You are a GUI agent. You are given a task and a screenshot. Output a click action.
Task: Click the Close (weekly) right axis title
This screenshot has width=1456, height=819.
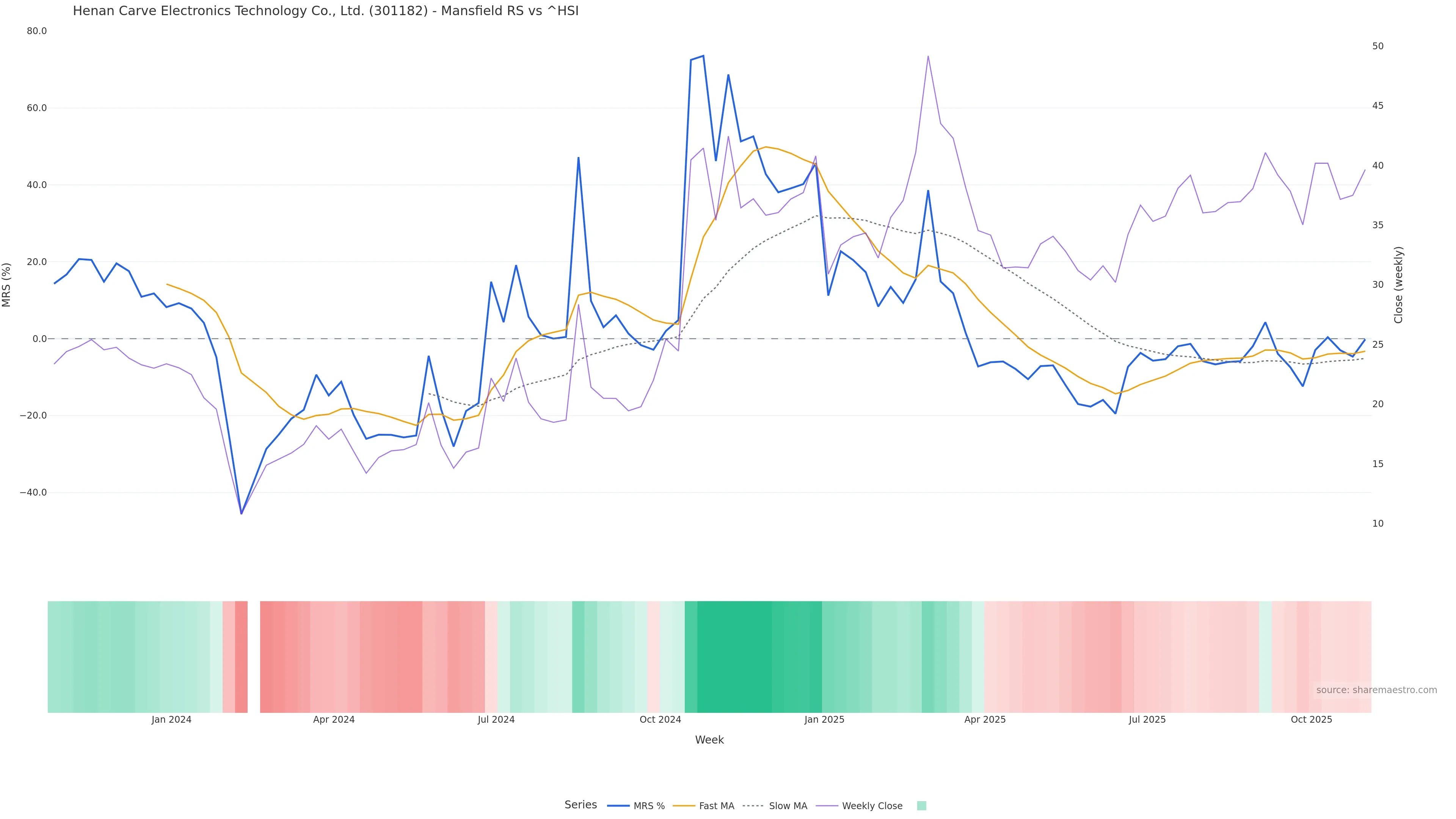click(1398, 285)
